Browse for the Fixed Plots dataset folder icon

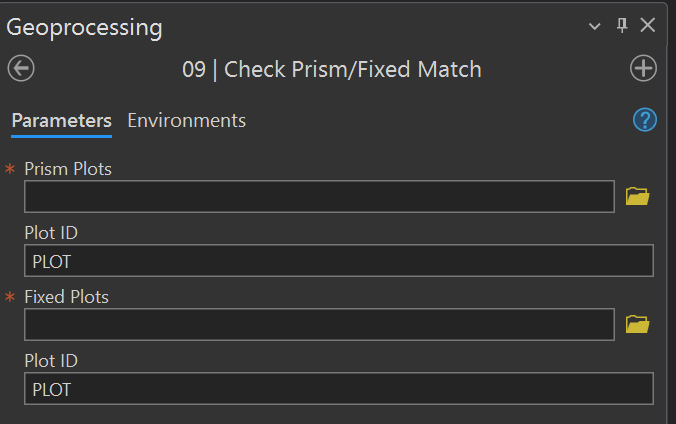click(637, 324)
